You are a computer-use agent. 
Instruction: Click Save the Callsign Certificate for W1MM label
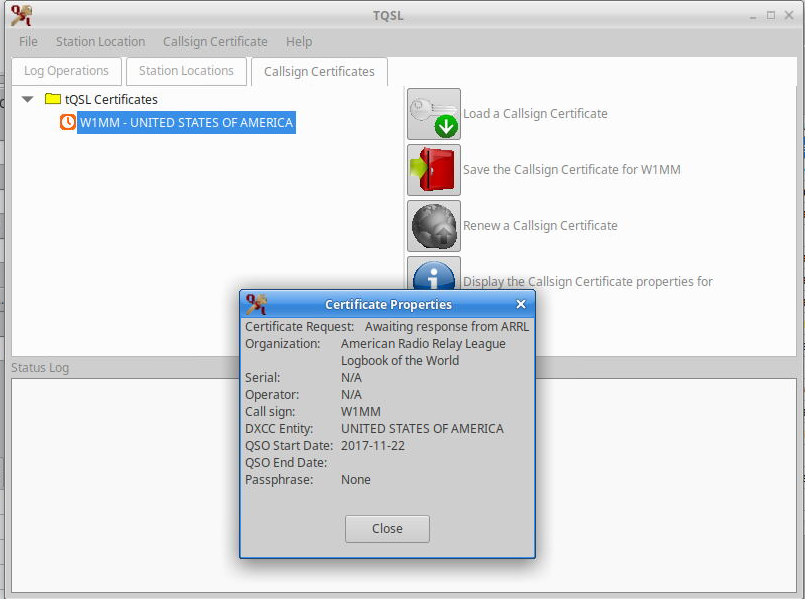(x=572, y=170)
